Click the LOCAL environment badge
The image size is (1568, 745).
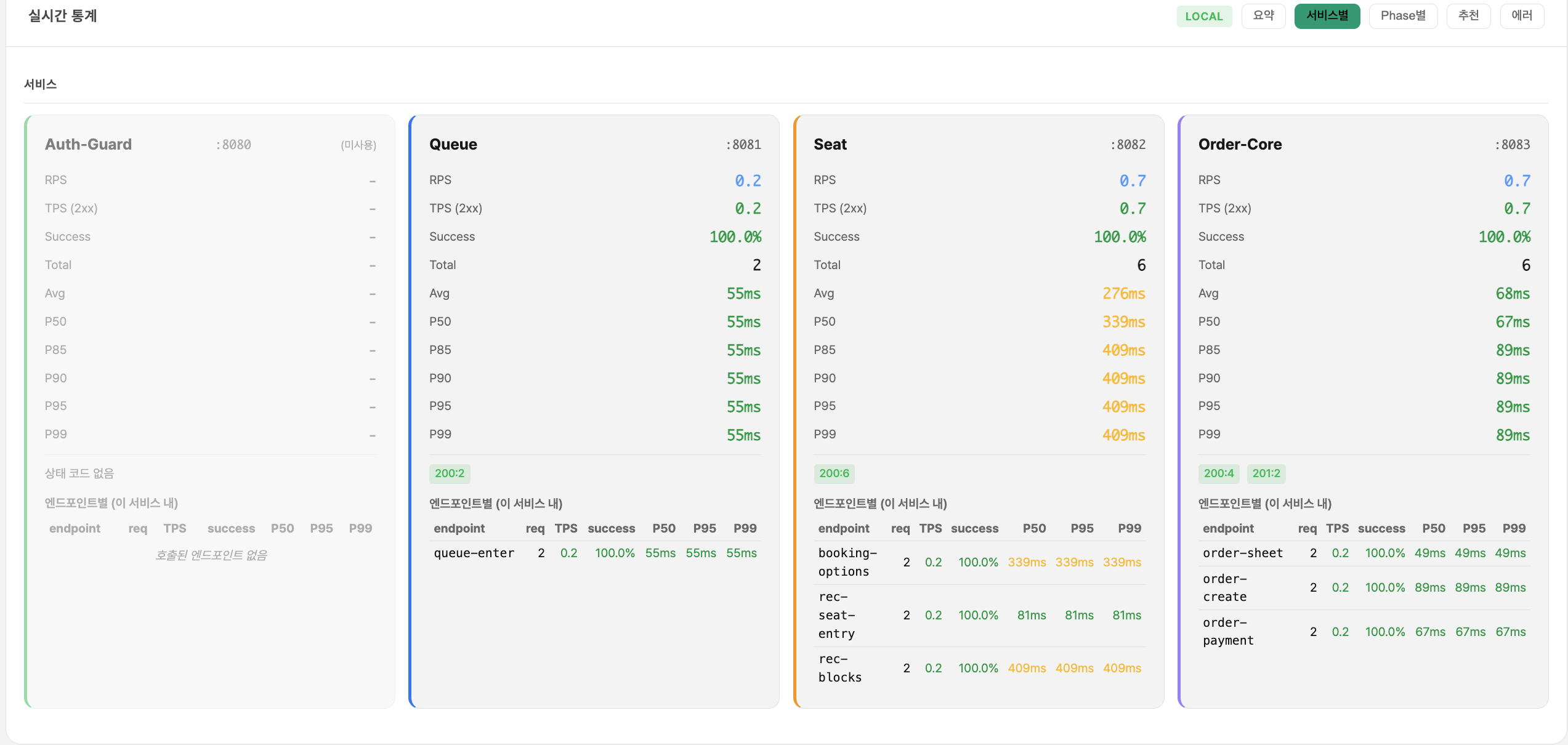pos(1205,16)
